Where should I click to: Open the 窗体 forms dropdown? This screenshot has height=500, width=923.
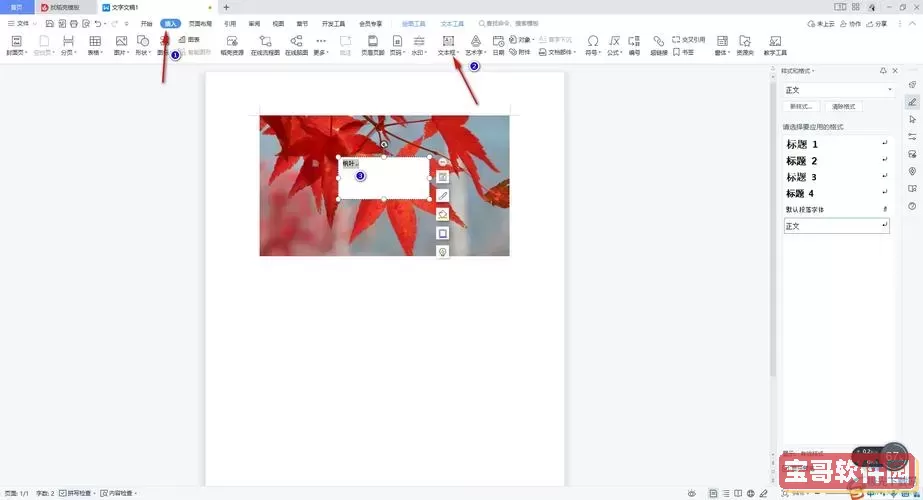pos(722,45)
